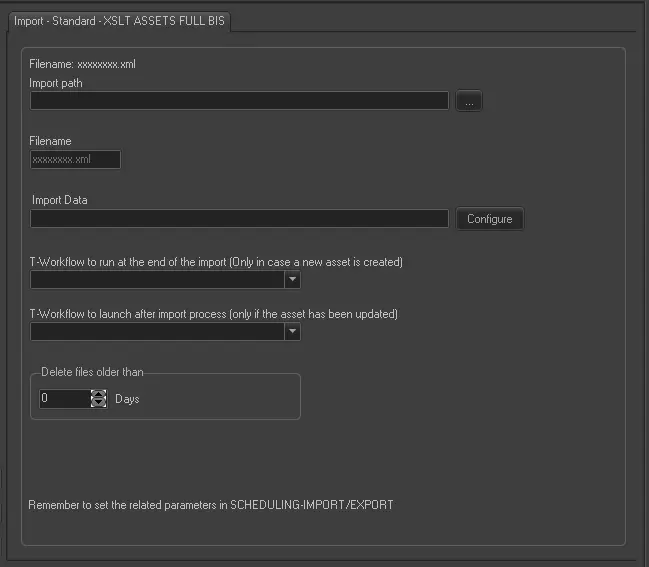Click the 'Delete files older than' group title
Viewport: 649px width, 567px height.
tap(92, 372)
